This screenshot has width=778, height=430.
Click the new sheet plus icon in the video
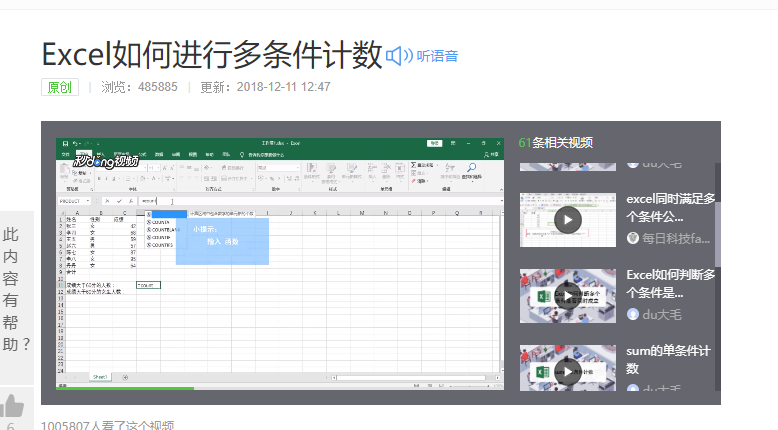click(x=125, y=377)
